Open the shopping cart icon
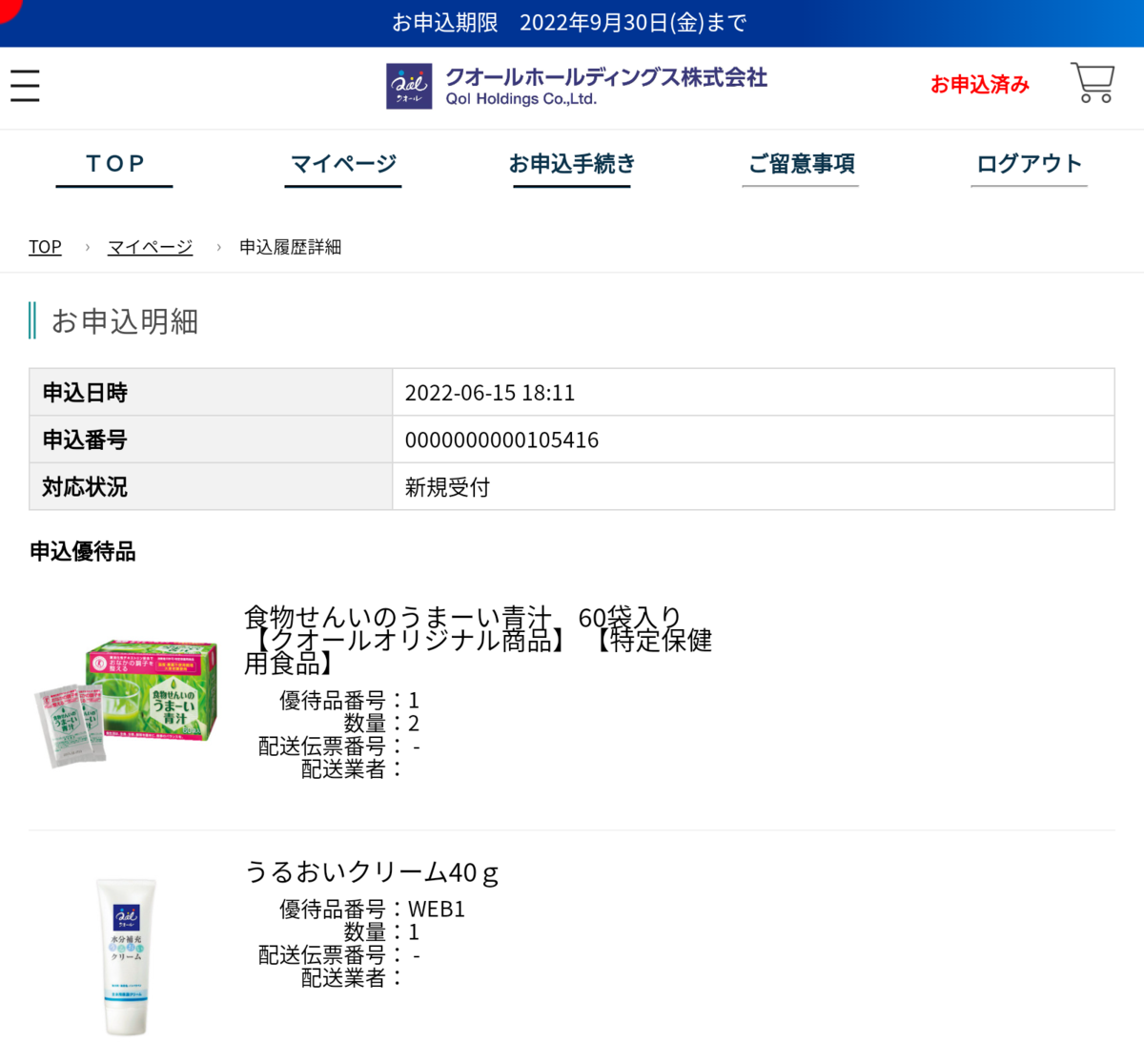Viewport: 1144px width, 1064px height. (x=1093, y=83)
